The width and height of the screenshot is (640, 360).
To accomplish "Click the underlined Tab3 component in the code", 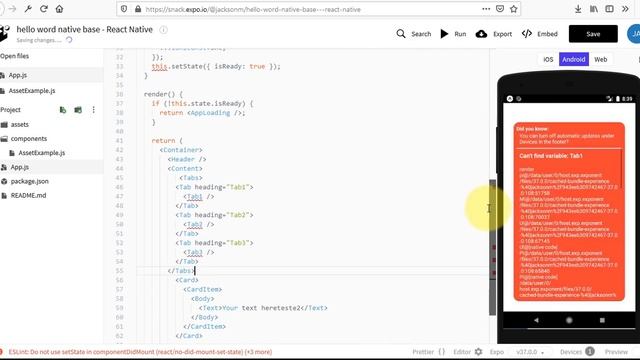I will 194,252.
